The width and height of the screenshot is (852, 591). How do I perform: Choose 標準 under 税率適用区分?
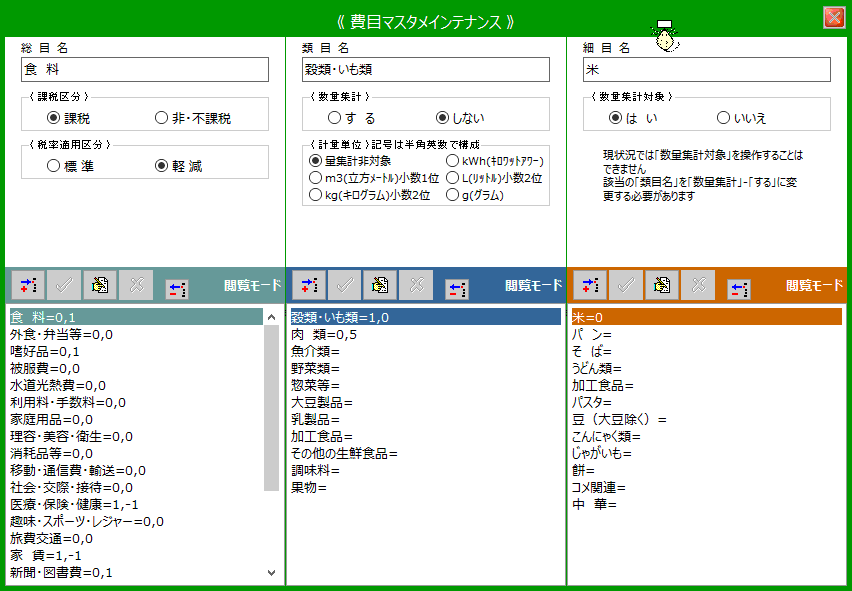(53, 166)
